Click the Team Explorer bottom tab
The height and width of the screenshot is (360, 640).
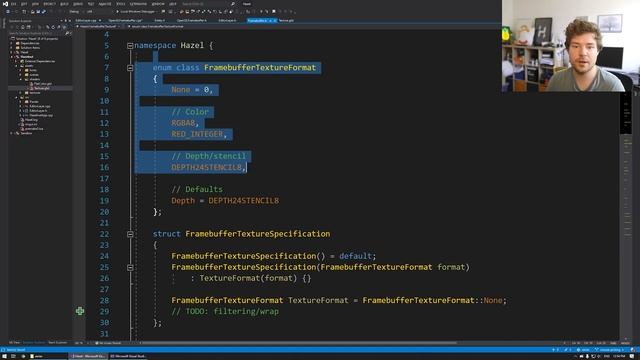point(58,343)
